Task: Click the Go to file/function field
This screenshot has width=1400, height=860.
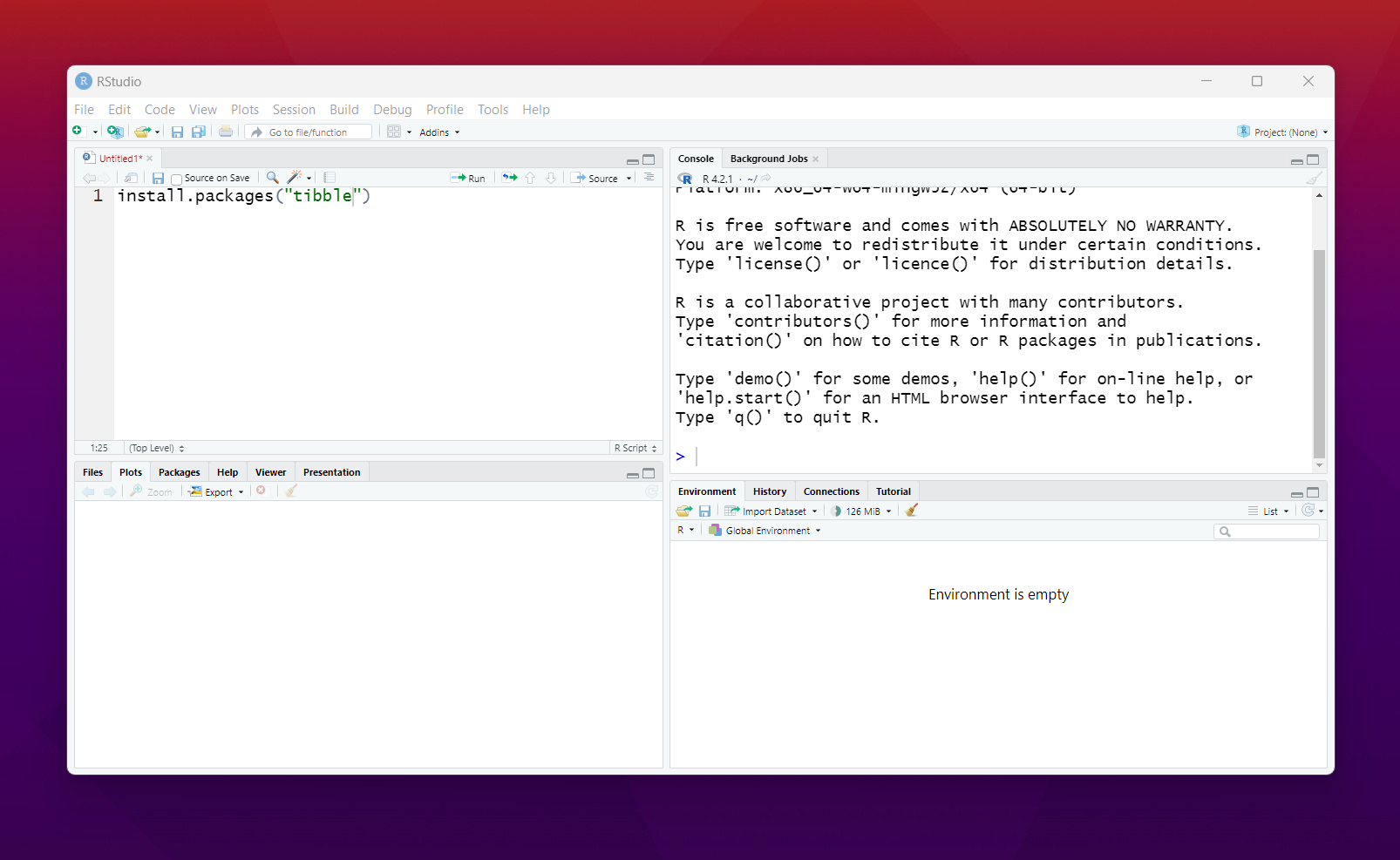Action: (309, 132)
